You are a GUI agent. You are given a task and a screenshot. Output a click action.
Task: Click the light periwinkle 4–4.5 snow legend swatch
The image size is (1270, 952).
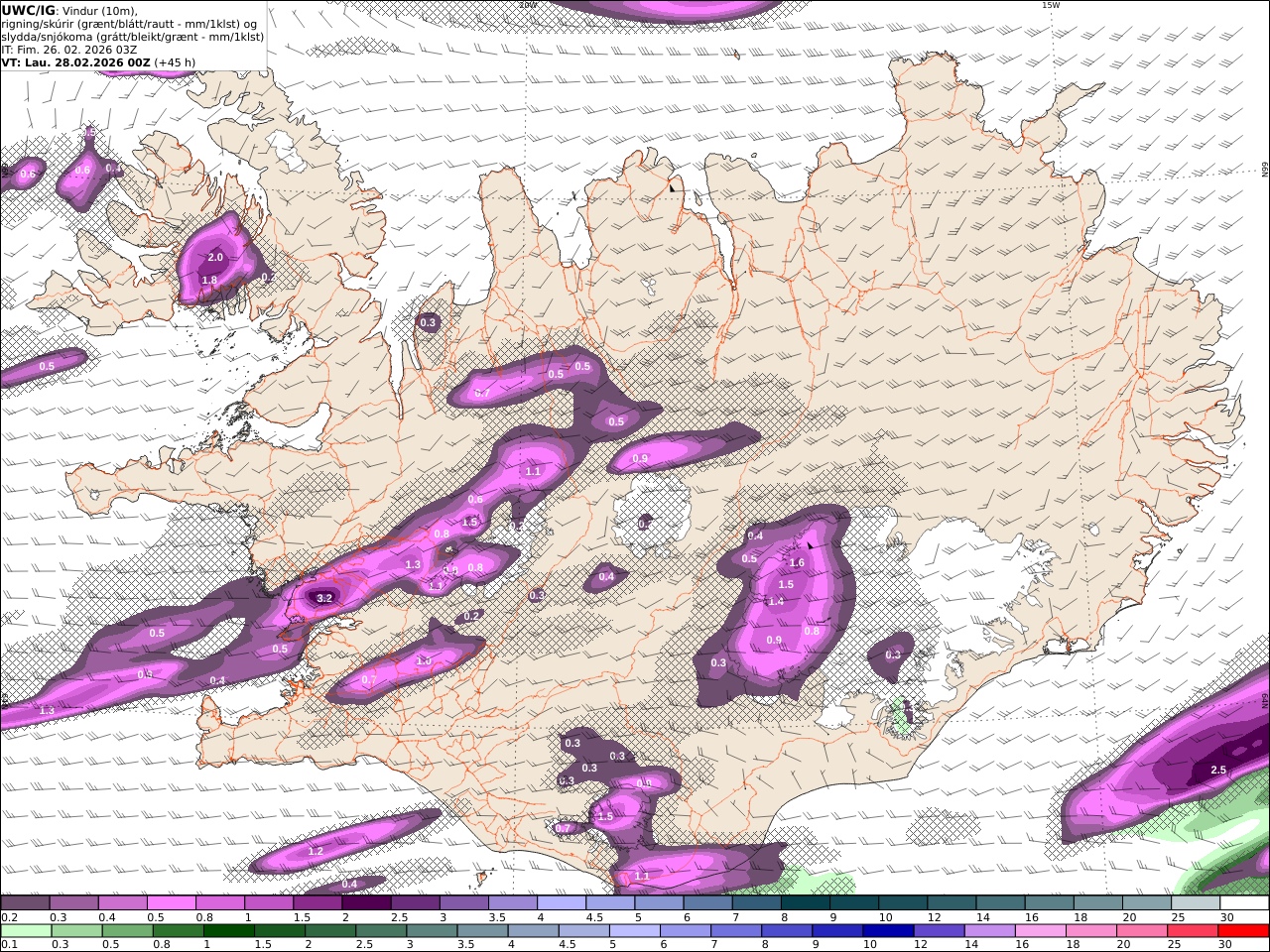(x=562, y=903)
